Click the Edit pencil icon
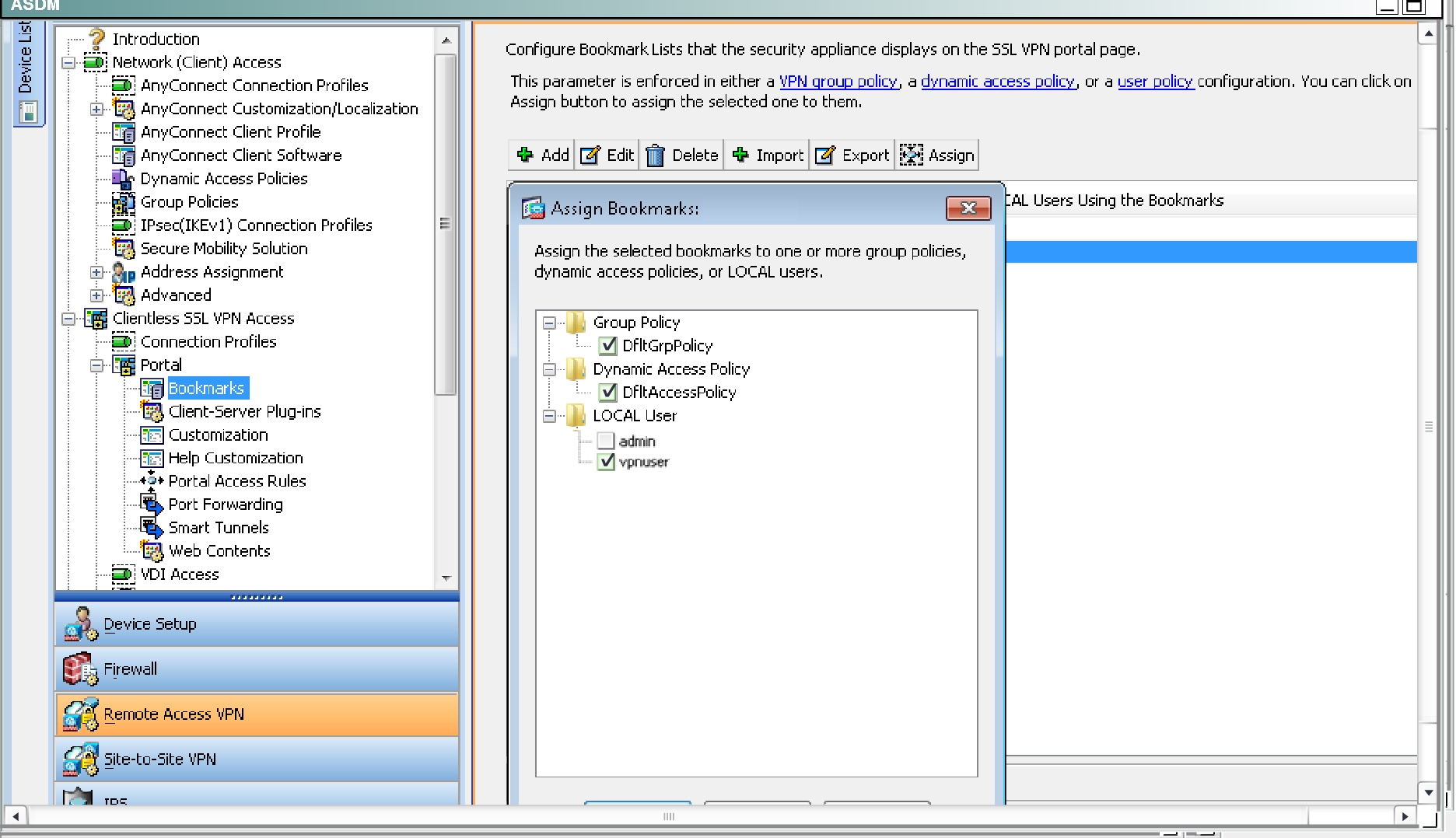1456x838 pixels. click(x=590, y=155)
